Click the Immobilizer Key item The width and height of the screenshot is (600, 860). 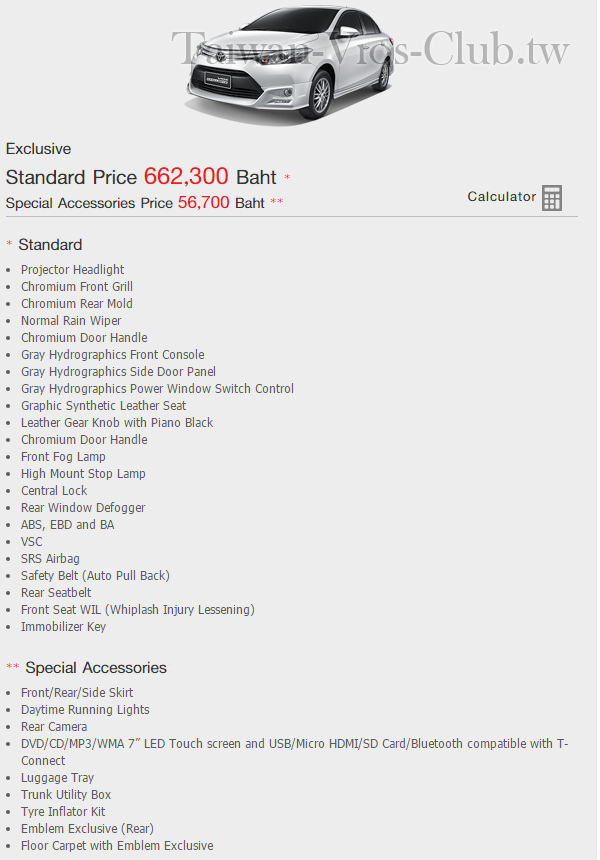click(64, 626)
